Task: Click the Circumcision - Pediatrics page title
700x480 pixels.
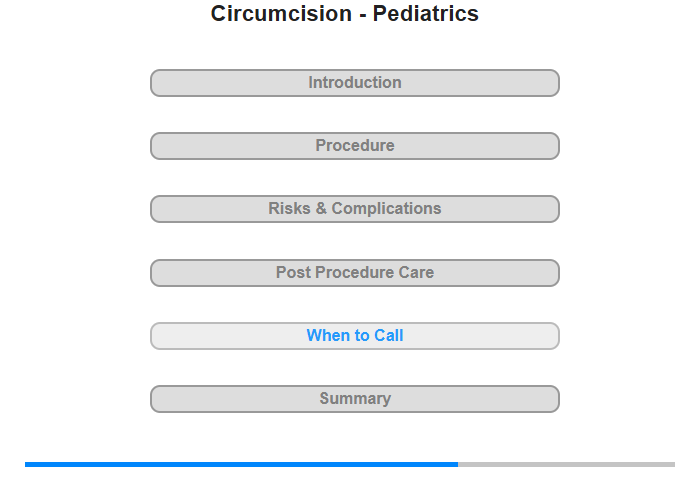Action: point(345,13)
